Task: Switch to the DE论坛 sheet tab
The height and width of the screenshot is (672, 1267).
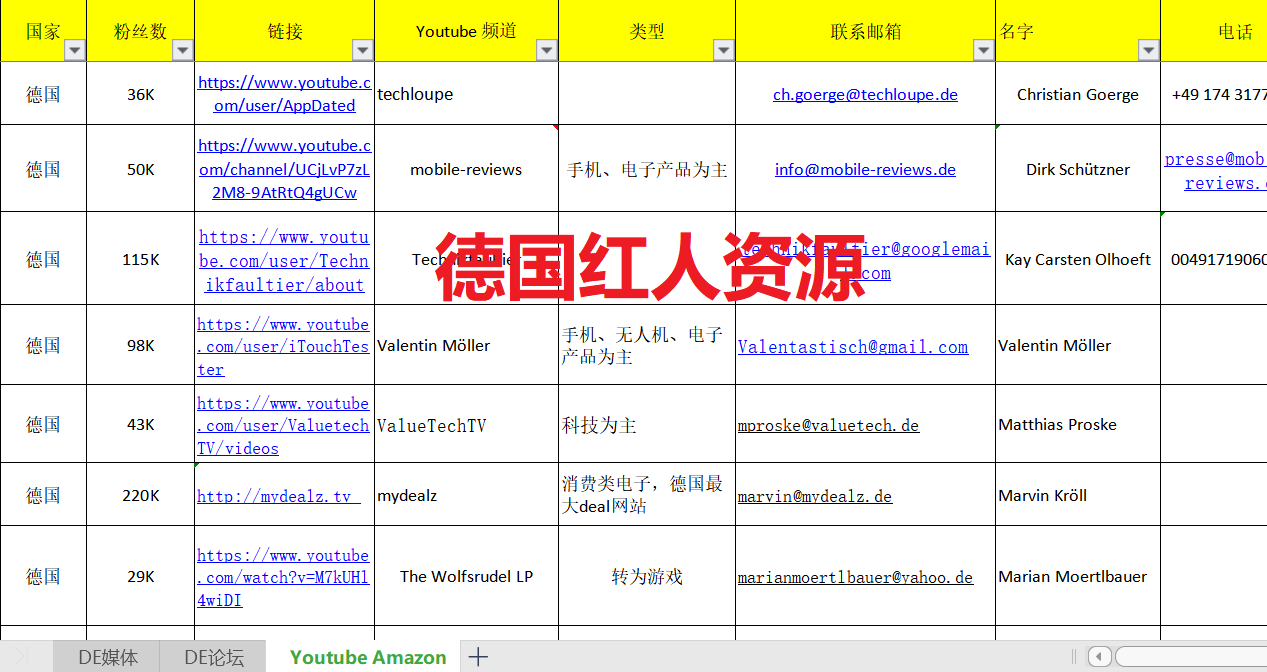Action: tap(214, 657)
